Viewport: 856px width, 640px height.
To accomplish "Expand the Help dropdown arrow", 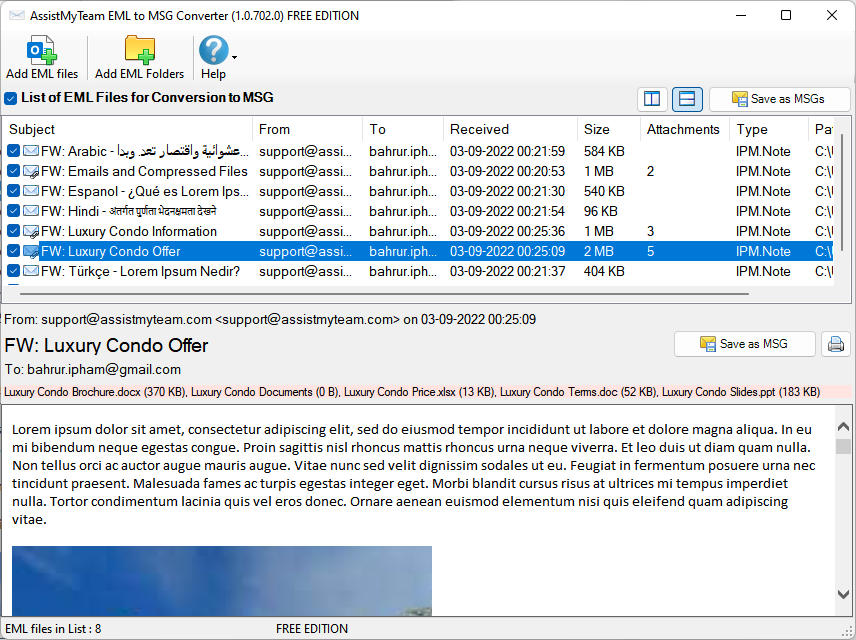I will 235,57.
